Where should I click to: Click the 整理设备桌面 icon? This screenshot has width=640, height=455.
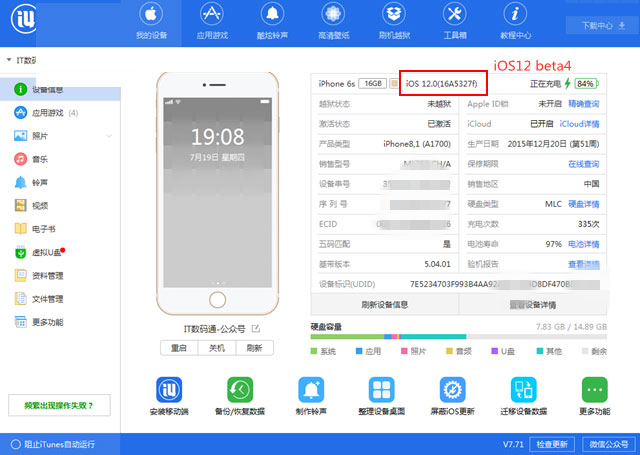point(382,390)
